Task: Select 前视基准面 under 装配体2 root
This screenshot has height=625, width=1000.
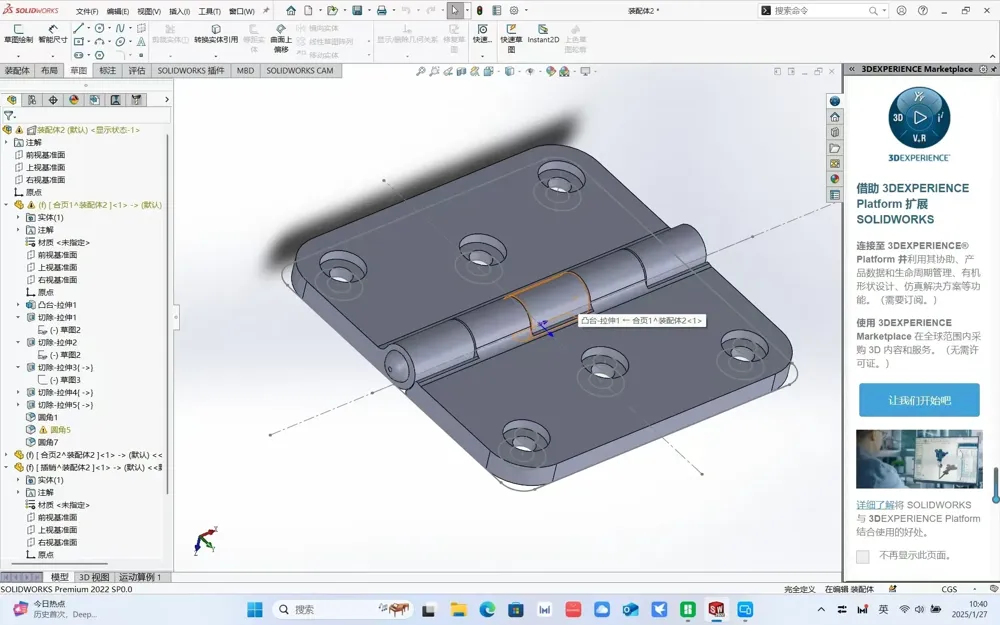Action: pos(45,155)
